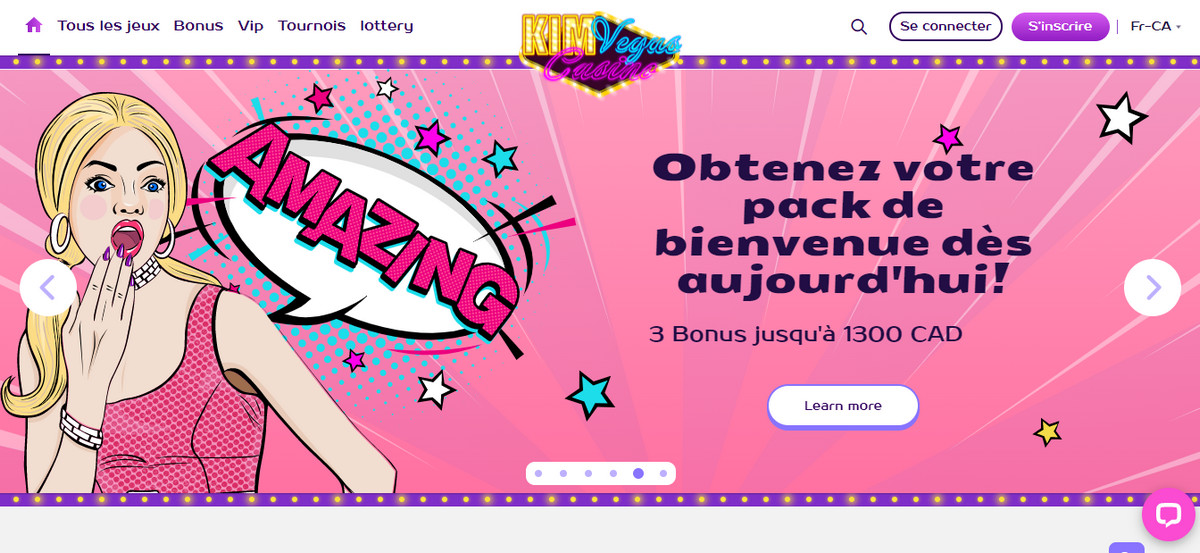Select the active fifth carousel dot
The height and width of the screenshot is (553, 1200).
tap(638, 473)
